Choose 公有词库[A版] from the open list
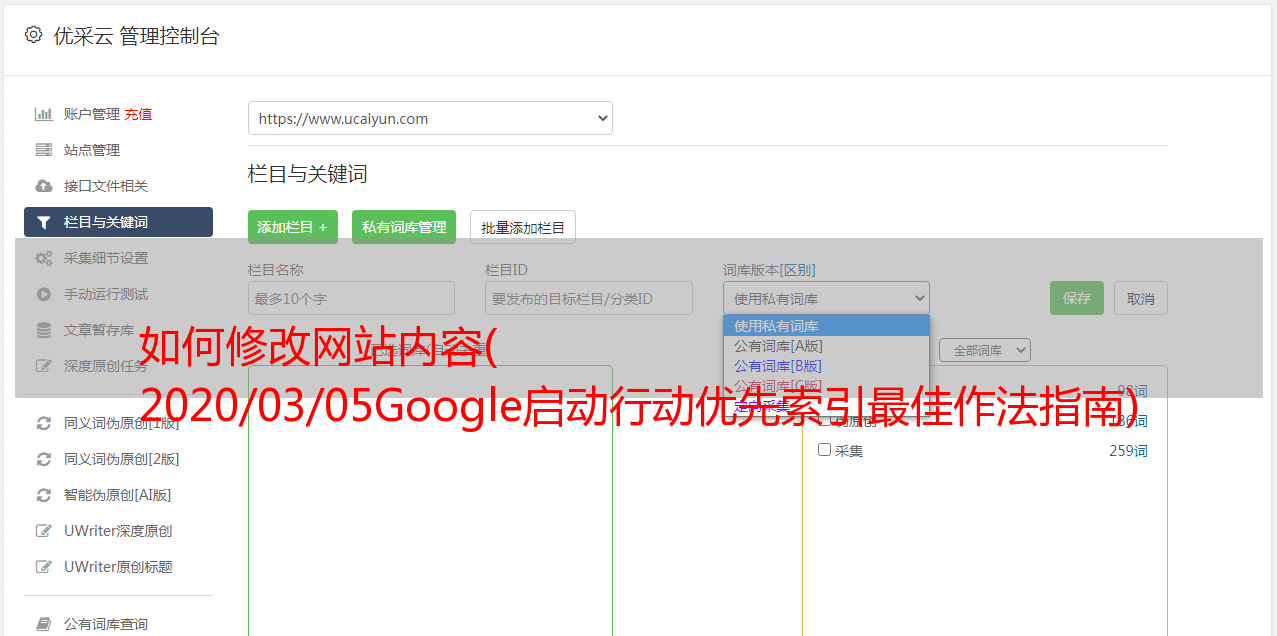 pyautogui.click(x=826, y=346)
